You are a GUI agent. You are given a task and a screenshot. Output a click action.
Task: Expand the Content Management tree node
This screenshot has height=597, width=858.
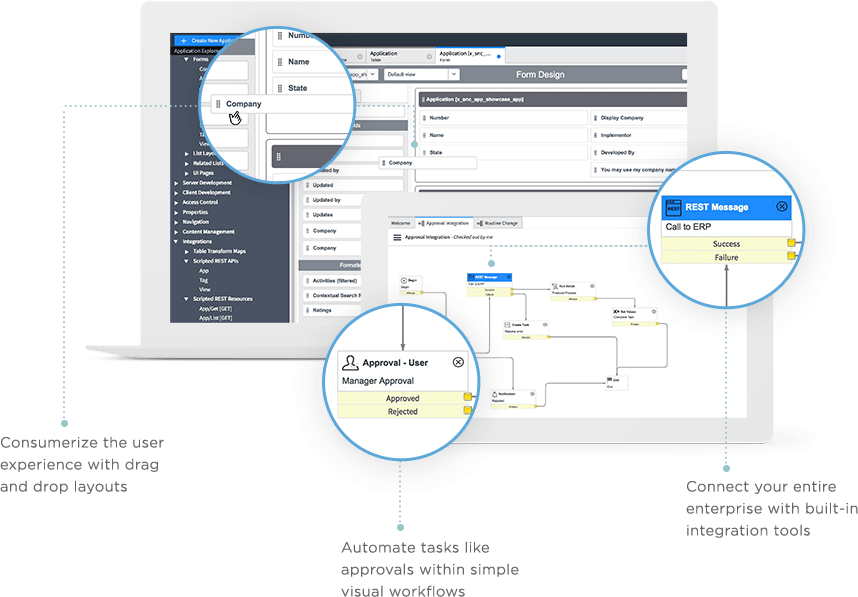[176, 232]
